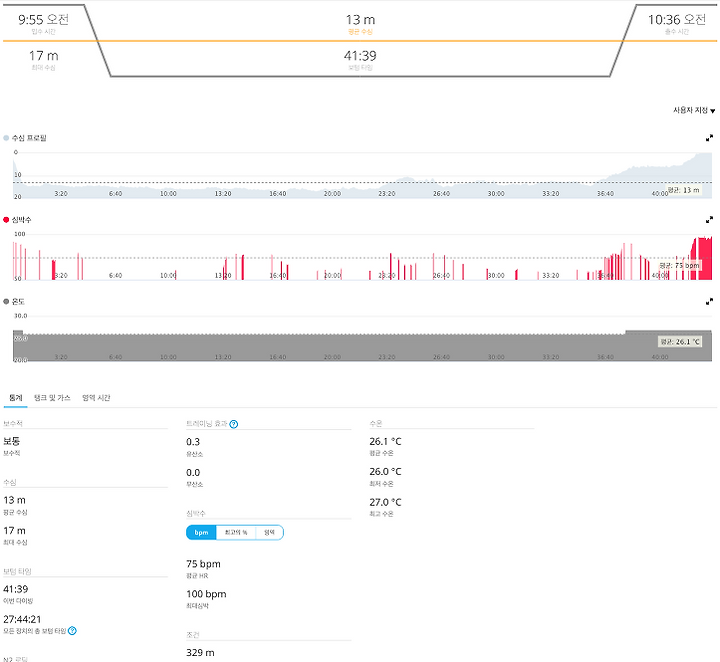Click the 10:36 오전 exit time
720x662 pixels.
tap(677, 20)
